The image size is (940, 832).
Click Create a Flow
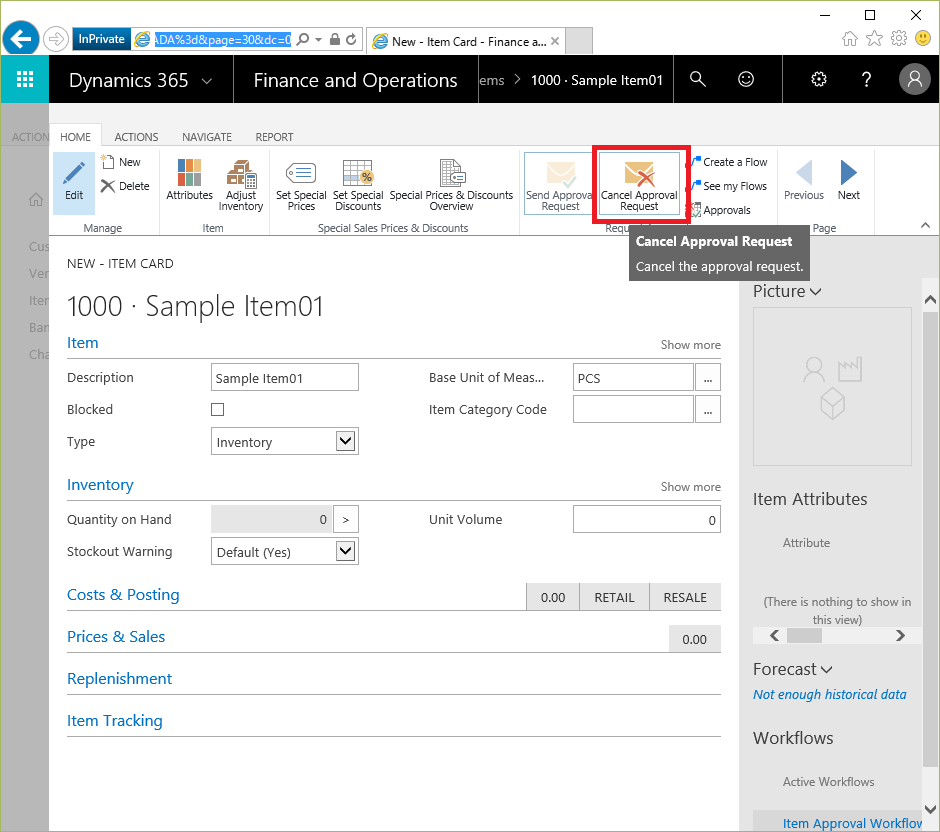click(729, 162)
